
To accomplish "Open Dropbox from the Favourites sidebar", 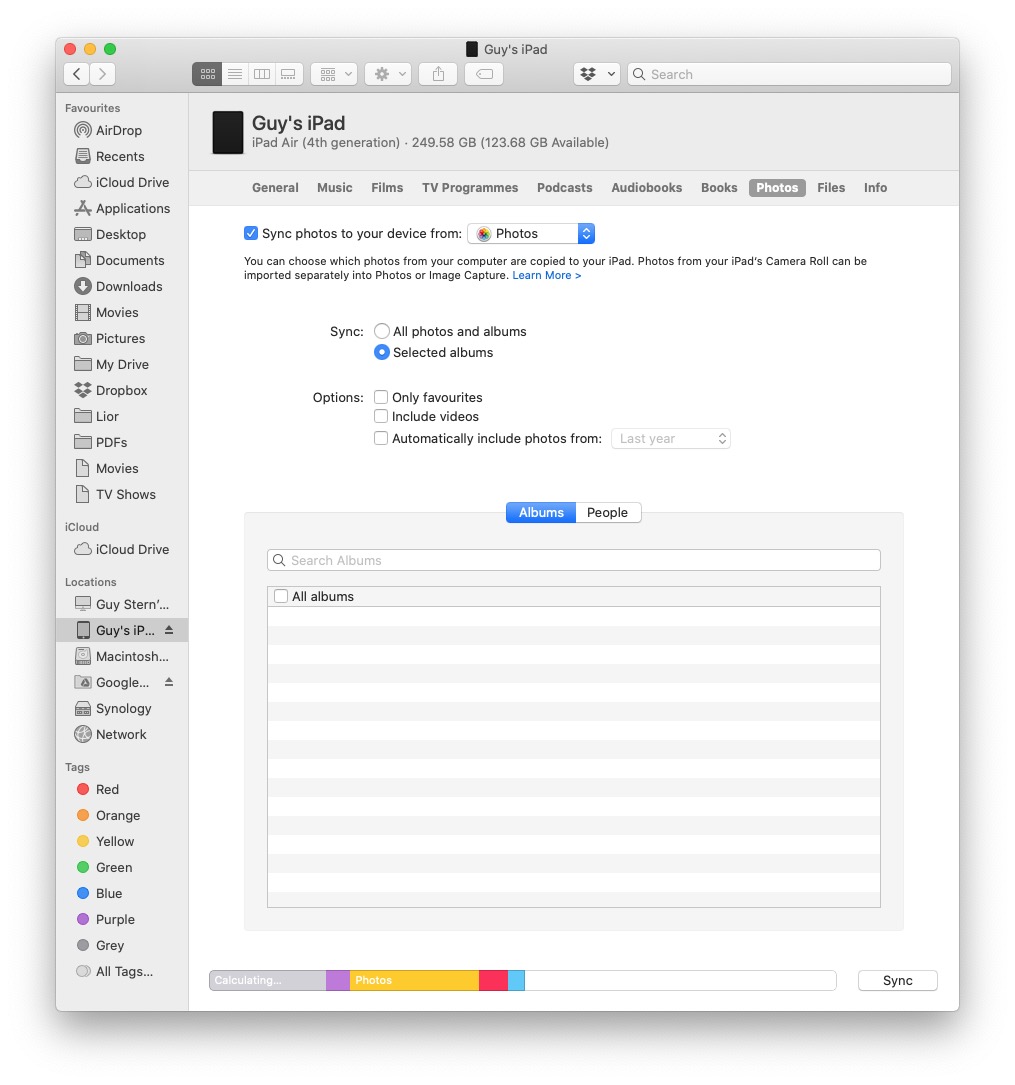I will 111,390.
